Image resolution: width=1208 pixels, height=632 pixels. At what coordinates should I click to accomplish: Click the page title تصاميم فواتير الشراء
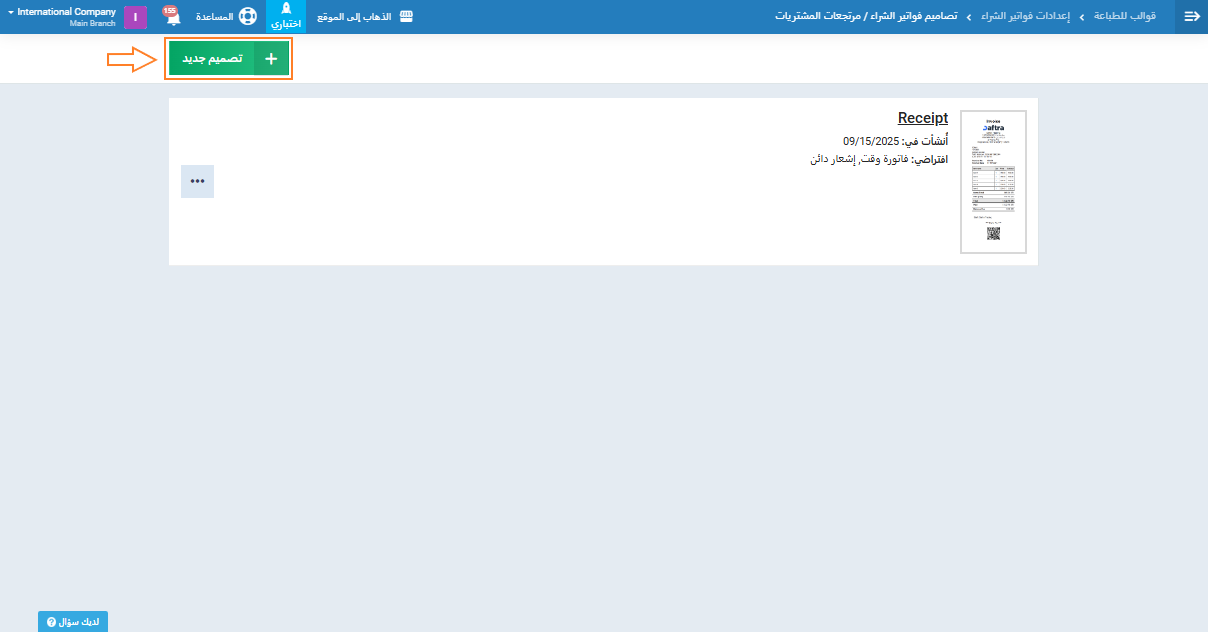(868, 17)
